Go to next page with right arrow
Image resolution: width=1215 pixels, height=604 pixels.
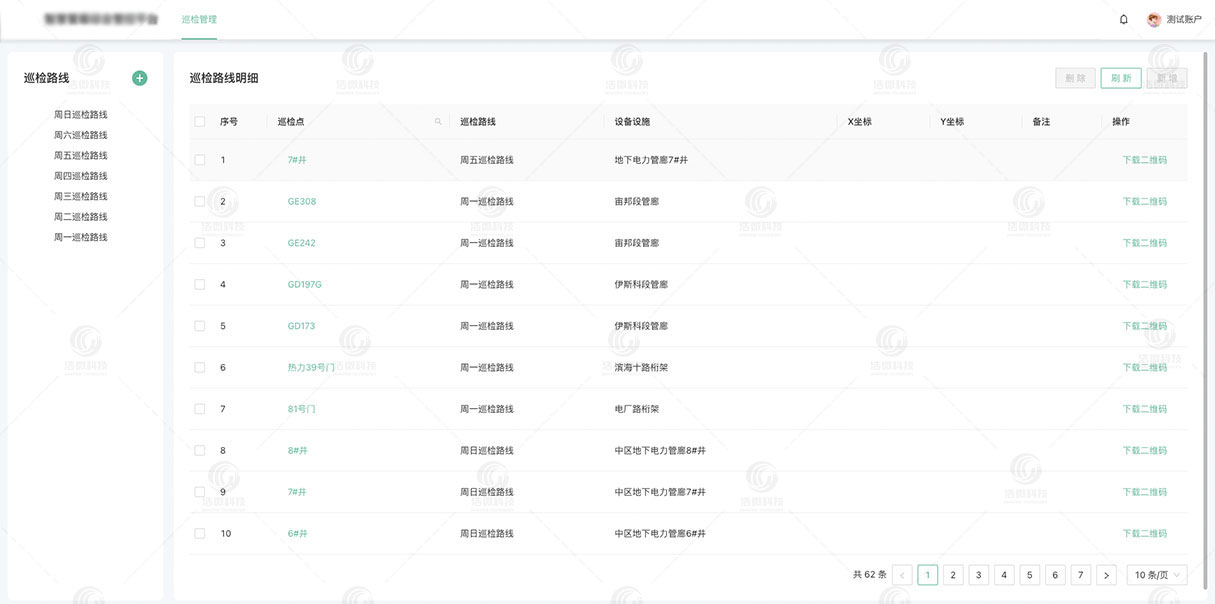tap(1106, 575)
